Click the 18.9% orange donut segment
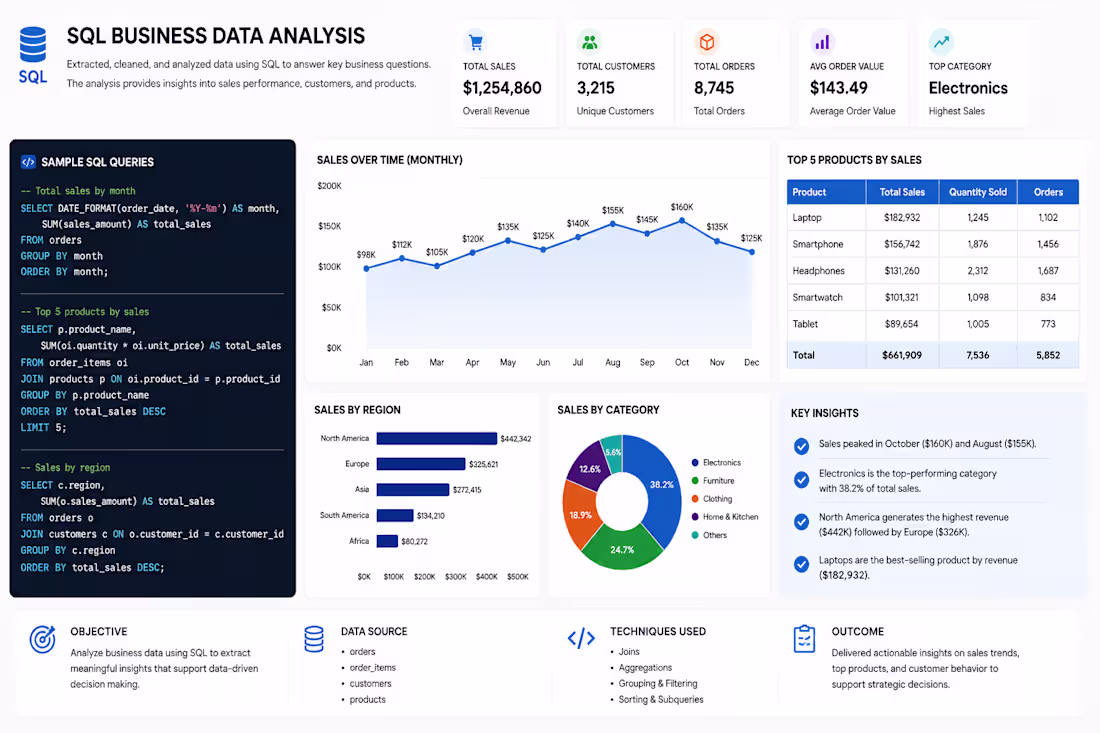 [579, 513]
